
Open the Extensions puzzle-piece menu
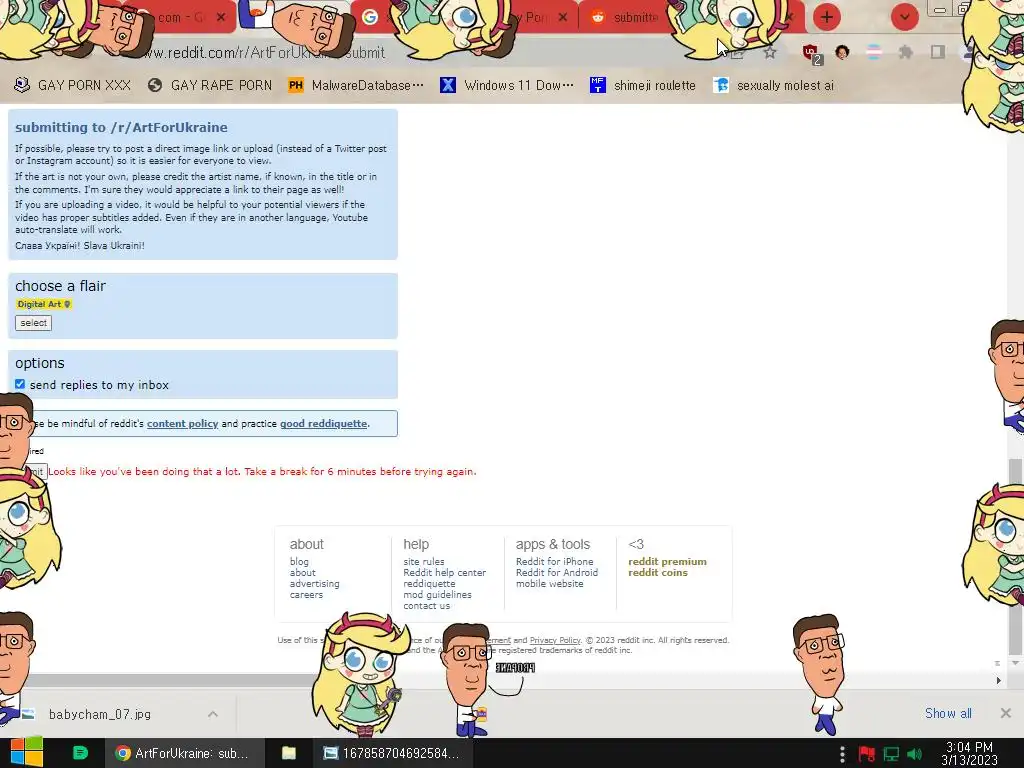point(905,52)
